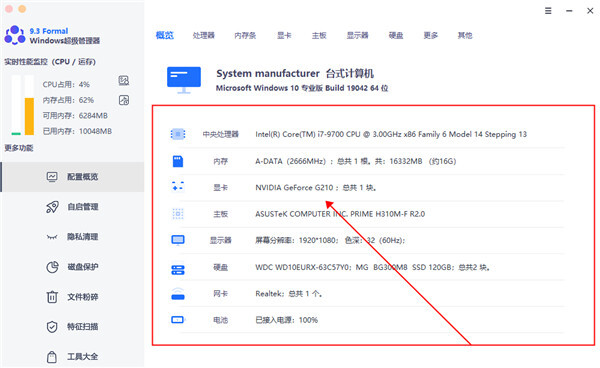Click the 隐私清理 eye icon
Screen dimensions: 600x368
(52, 237)
